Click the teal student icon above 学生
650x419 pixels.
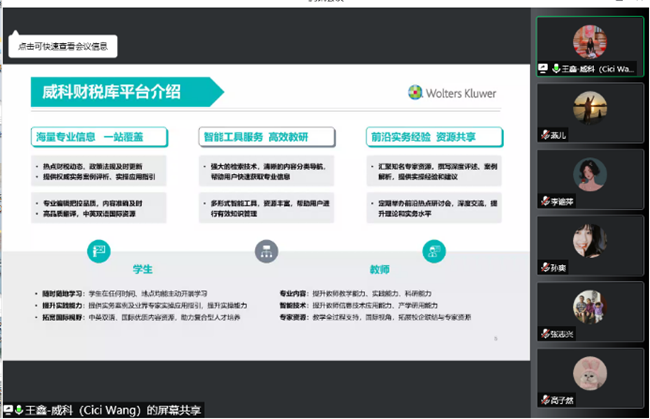point(99,251)
